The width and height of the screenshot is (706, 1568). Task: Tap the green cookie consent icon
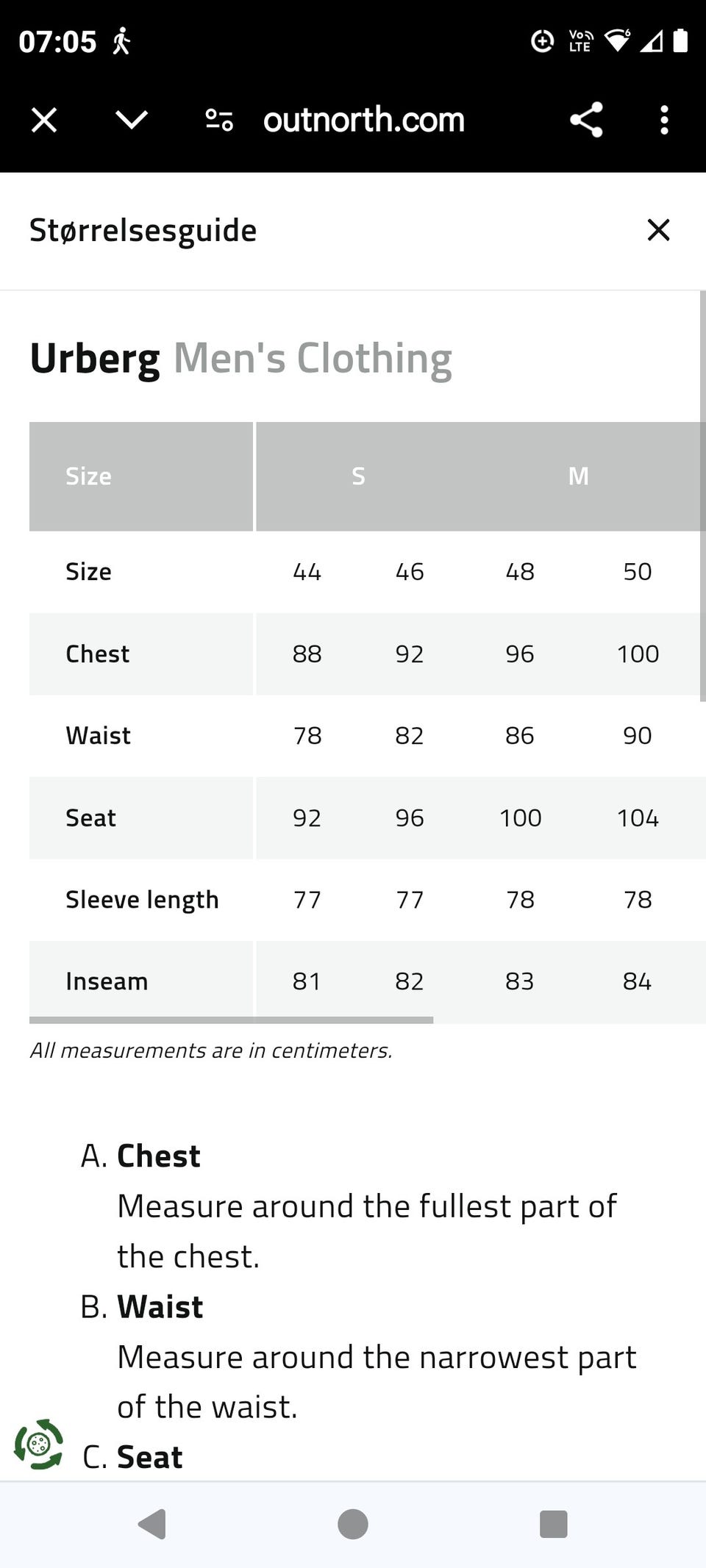38,1445
